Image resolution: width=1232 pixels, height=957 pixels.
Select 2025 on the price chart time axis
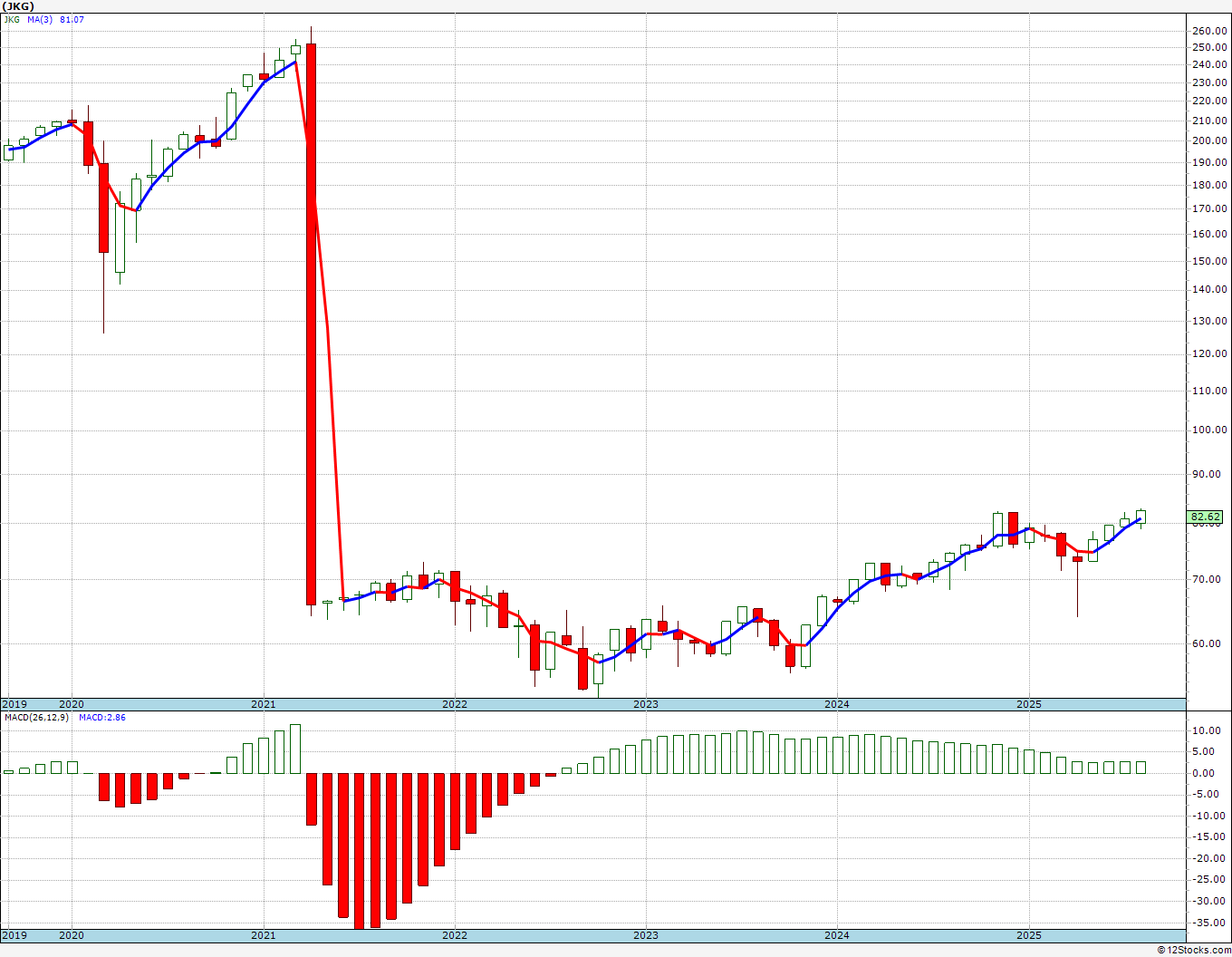[1029, 704]
